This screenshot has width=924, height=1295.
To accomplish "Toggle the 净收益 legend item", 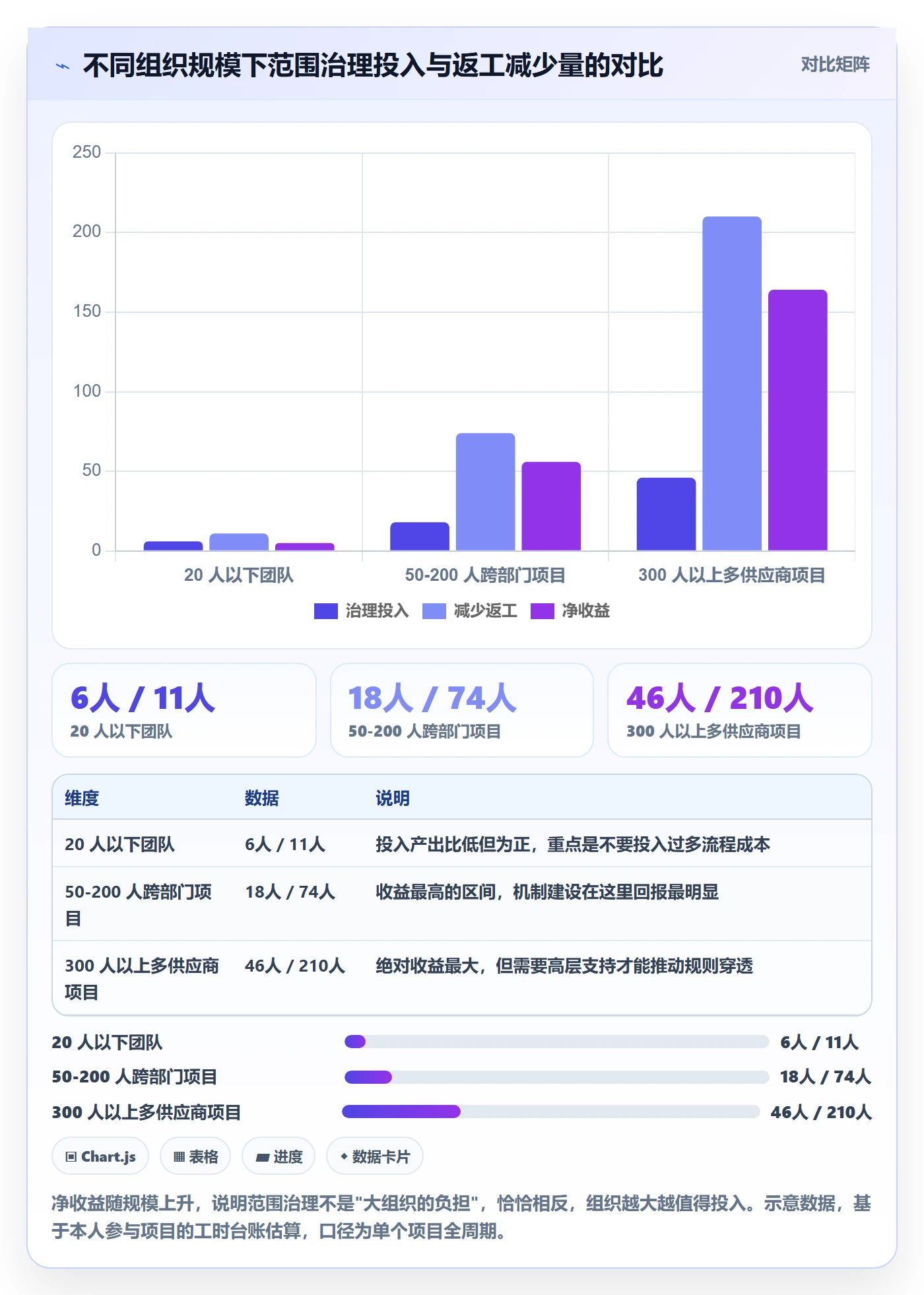I will point(570,611).
